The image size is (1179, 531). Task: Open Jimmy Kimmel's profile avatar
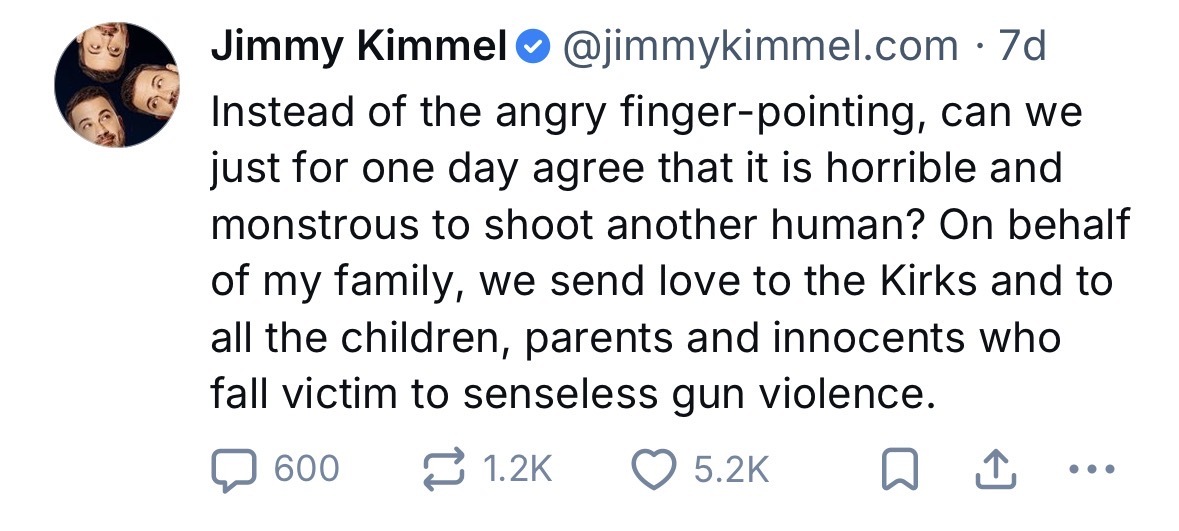click(116, 84)
